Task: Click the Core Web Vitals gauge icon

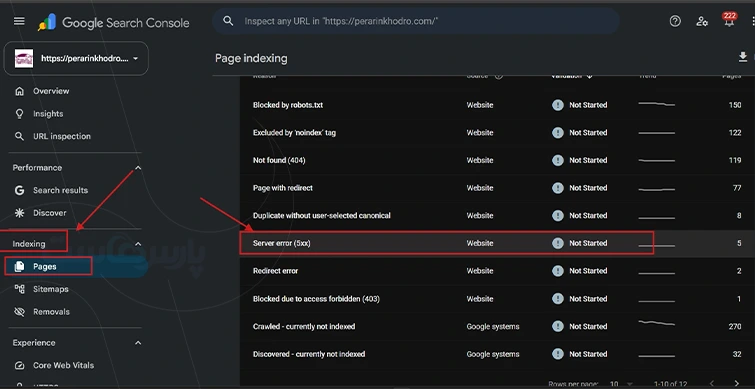Action: (19, 365)
